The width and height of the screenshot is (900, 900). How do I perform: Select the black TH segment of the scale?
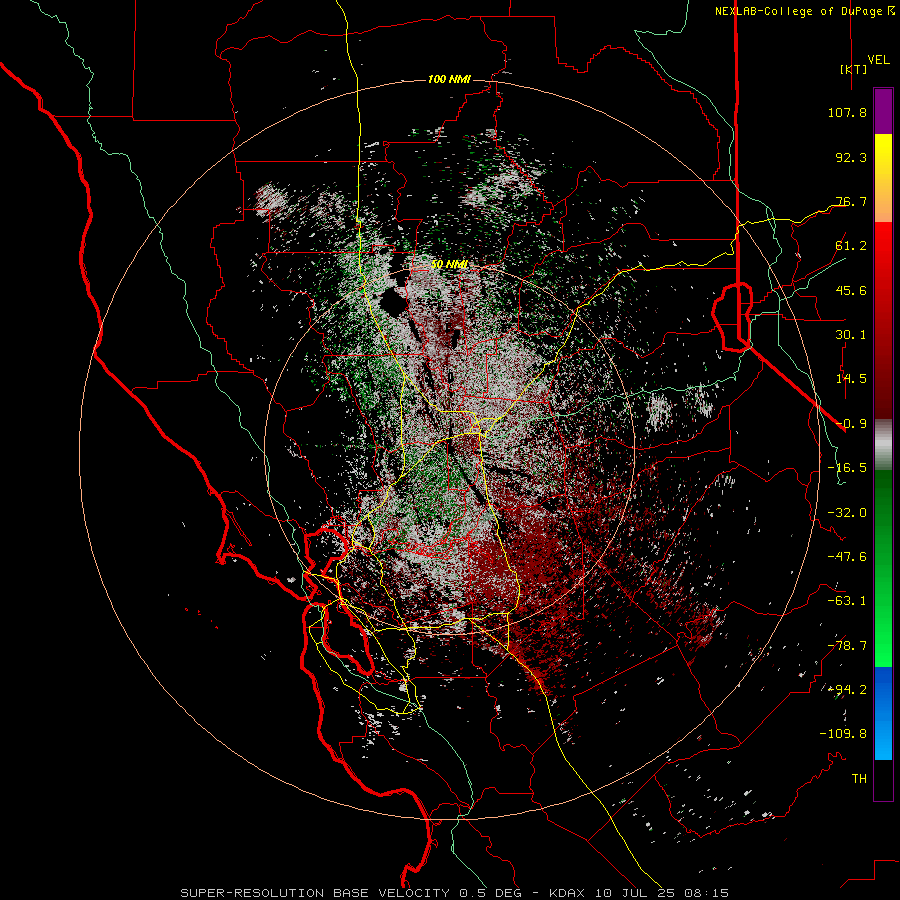(x=883, y=780)
